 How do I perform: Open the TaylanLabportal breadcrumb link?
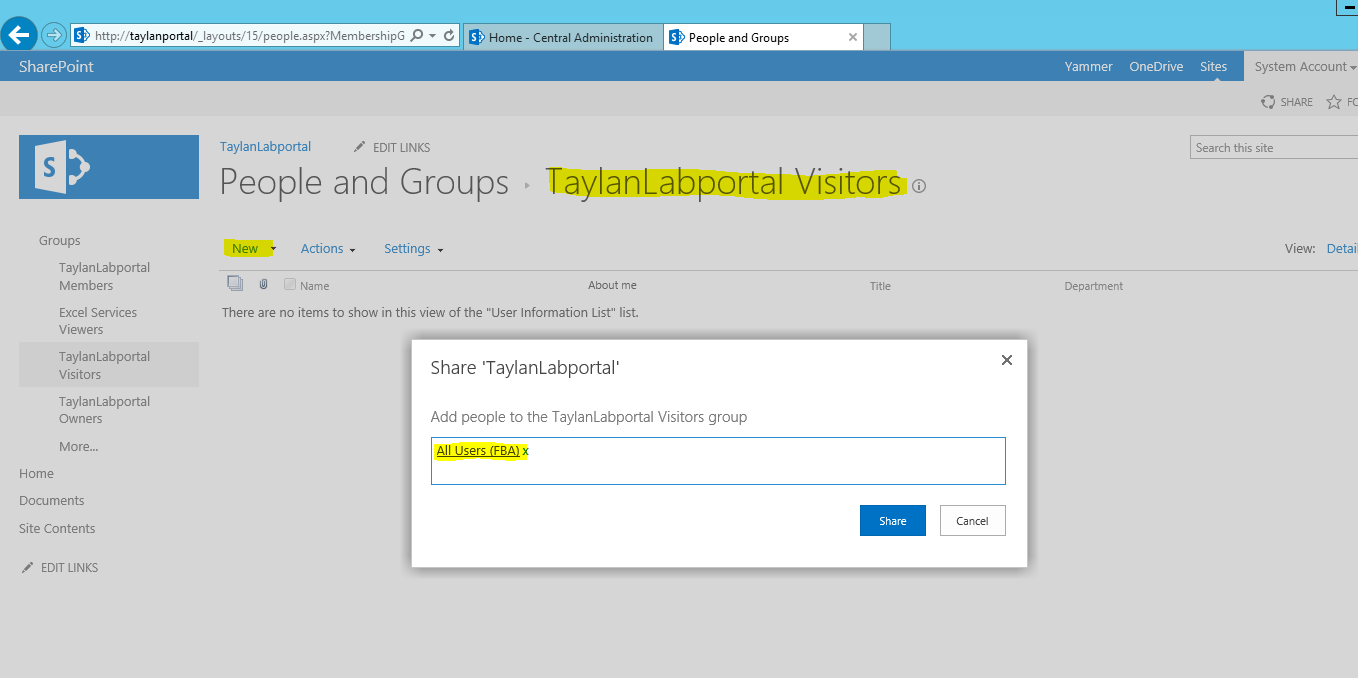265,147
